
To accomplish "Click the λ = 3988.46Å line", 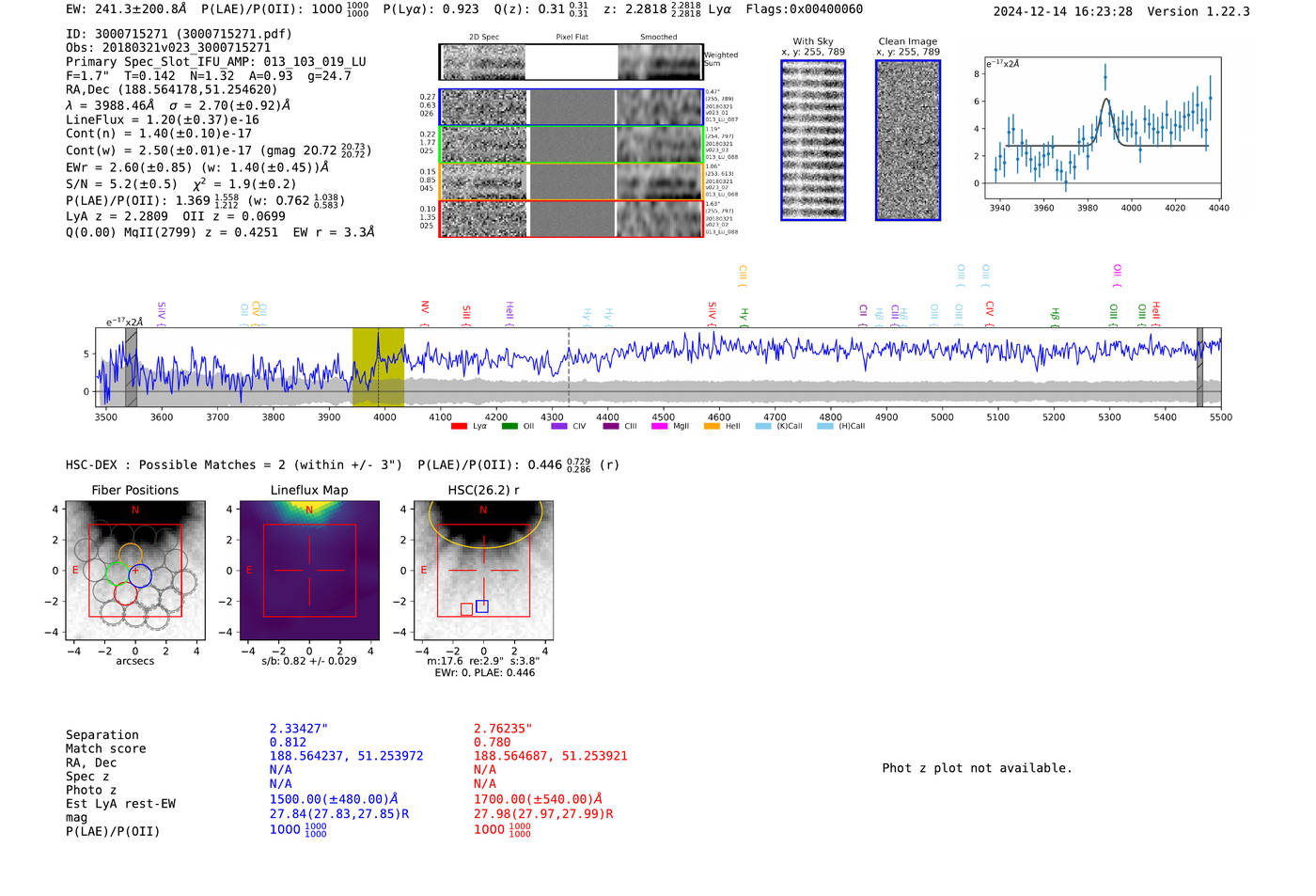I will tap(179, 105).
